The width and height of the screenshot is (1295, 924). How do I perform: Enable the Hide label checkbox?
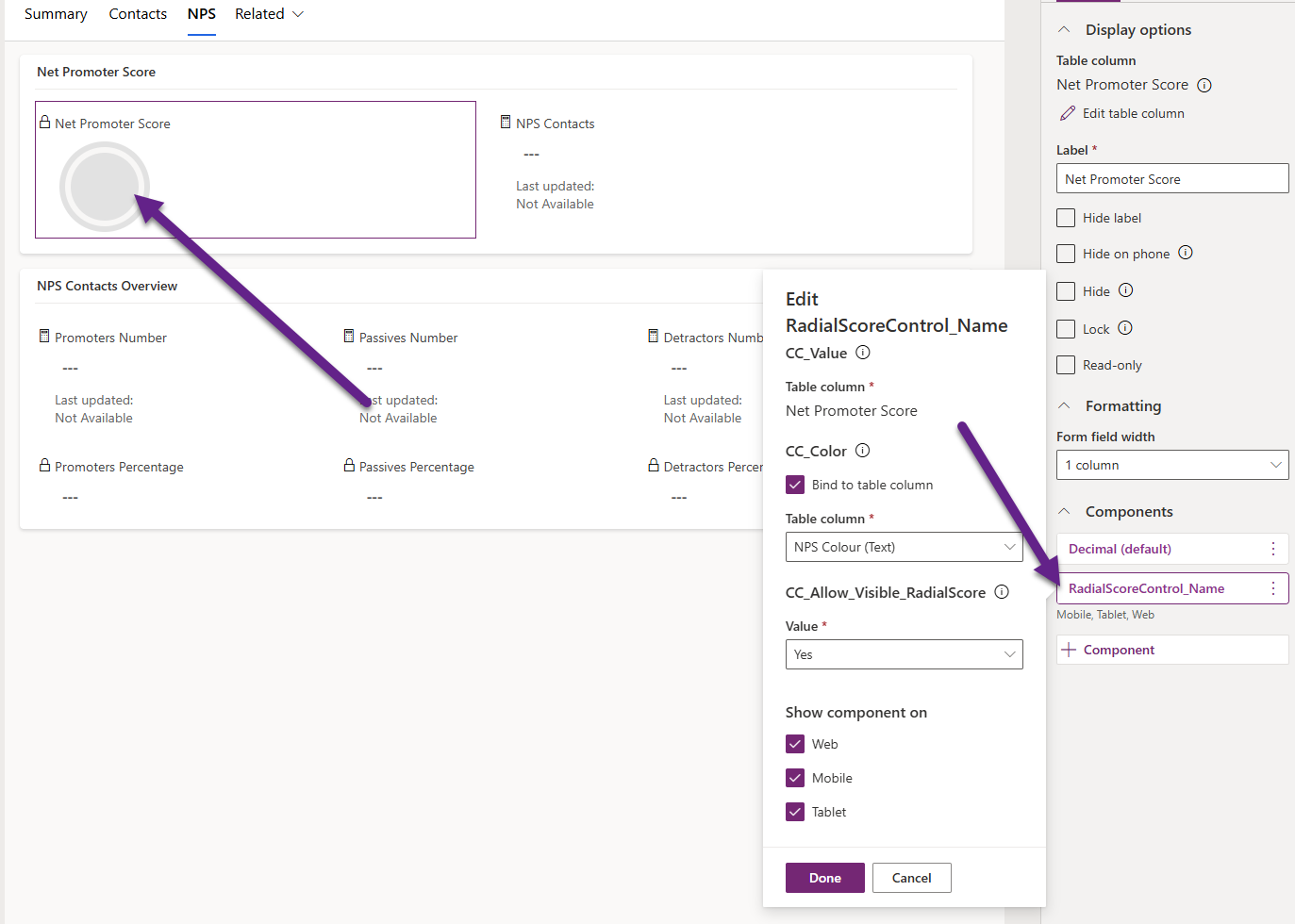pos(1066,218)
